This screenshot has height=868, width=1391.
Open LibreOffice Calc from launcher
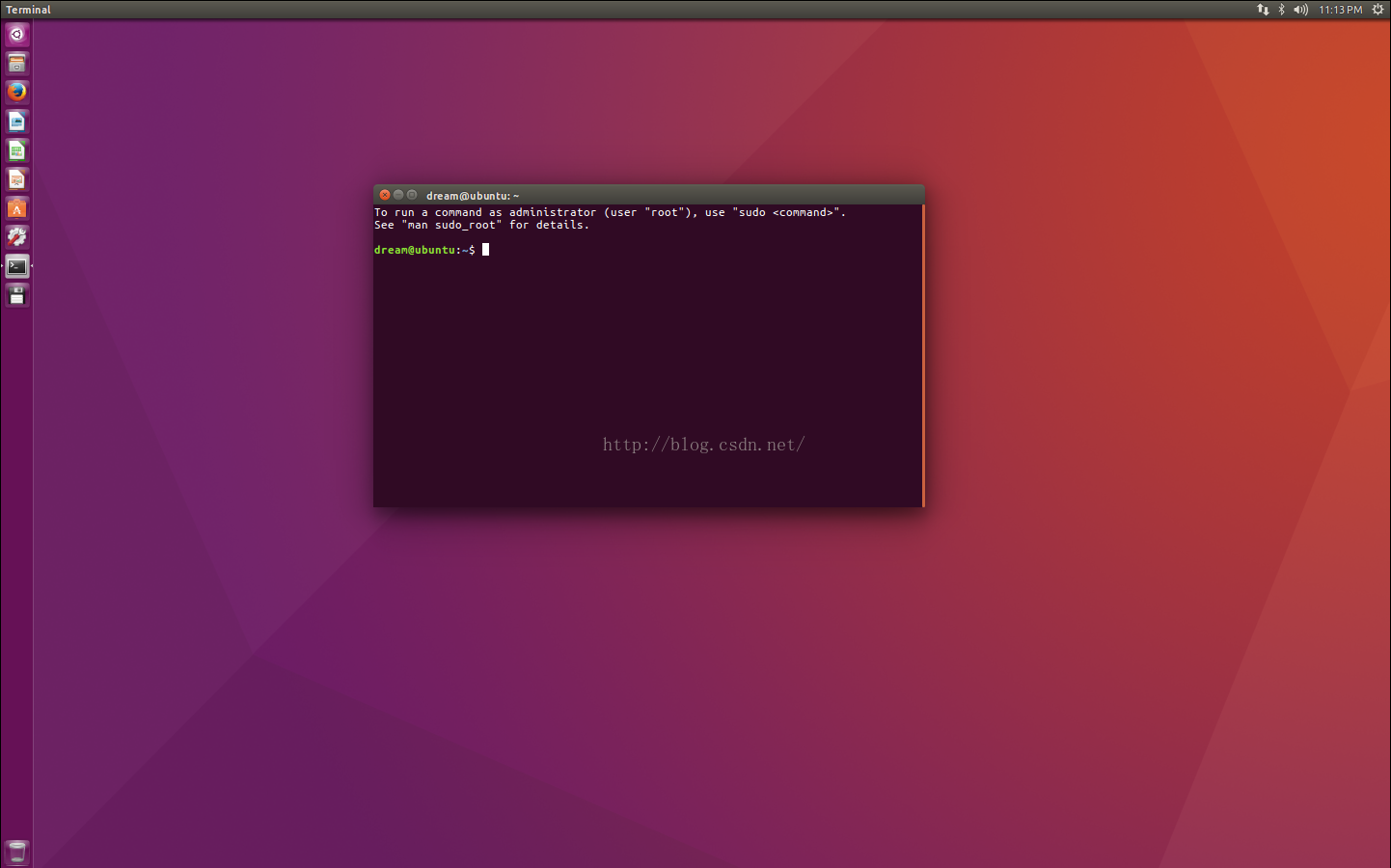(x=16, y=150)
